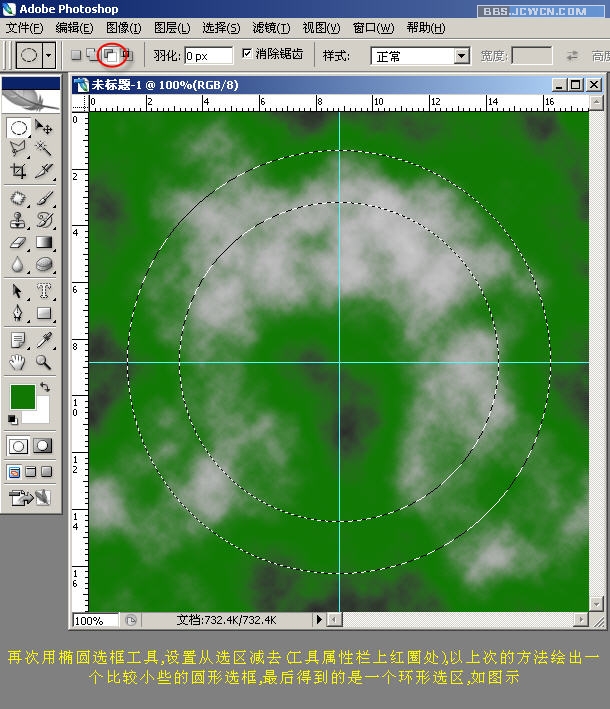
Task: Open the 窗口(W) menu
Action: point(373,28)
